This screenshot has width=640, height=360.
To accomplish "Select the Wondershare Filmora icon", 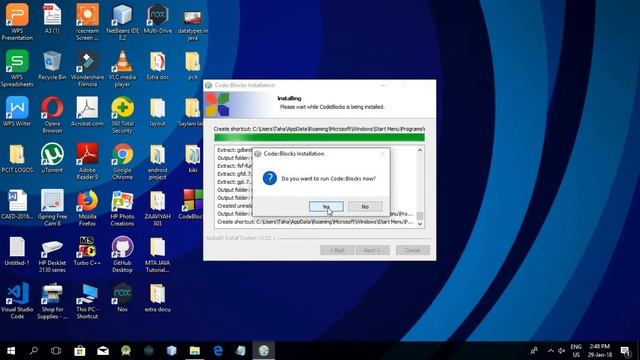I will coord(87,68).
